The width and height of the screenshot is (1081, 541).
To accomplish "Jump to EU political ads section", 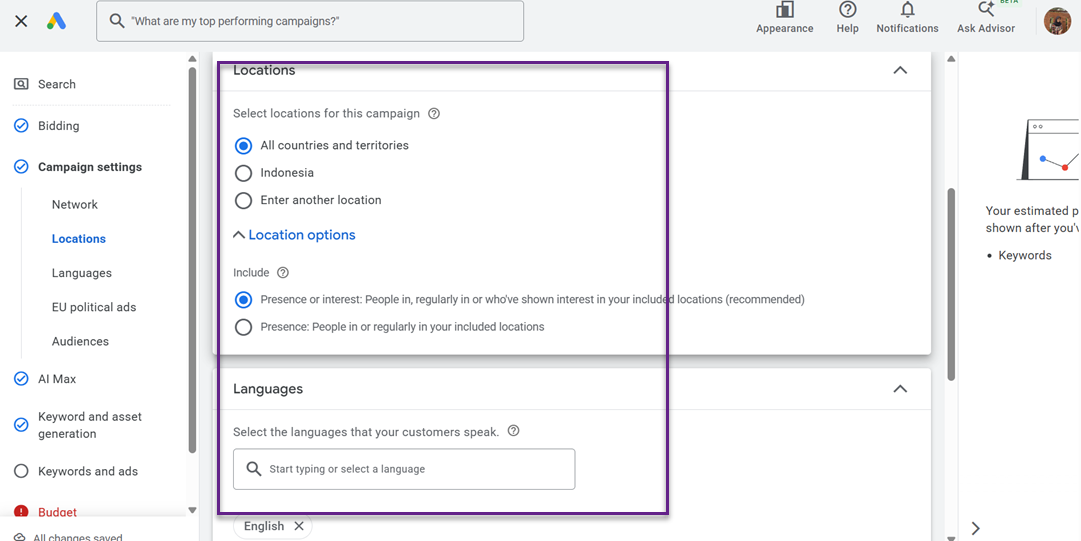I will pyautogui.click(x=94, y=307).
